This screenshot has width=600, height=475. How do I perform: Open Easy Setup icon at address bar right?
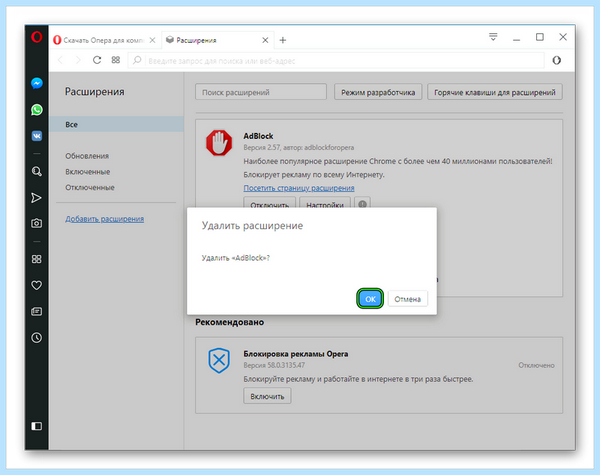point(557,60)
